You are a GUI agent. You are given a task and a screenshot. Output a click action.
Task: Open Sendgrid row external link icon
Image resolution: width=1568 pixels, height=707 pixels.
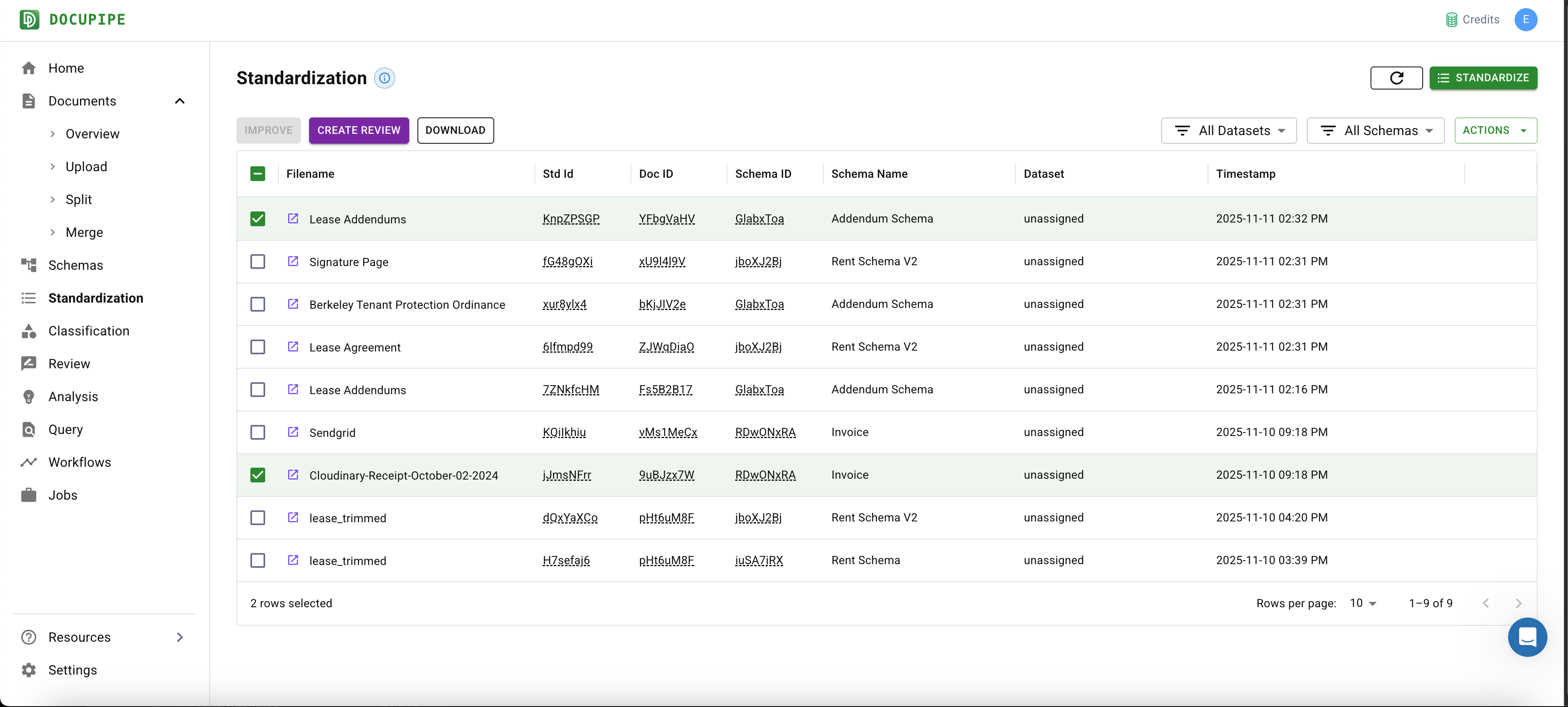click(x=293, y=432)
